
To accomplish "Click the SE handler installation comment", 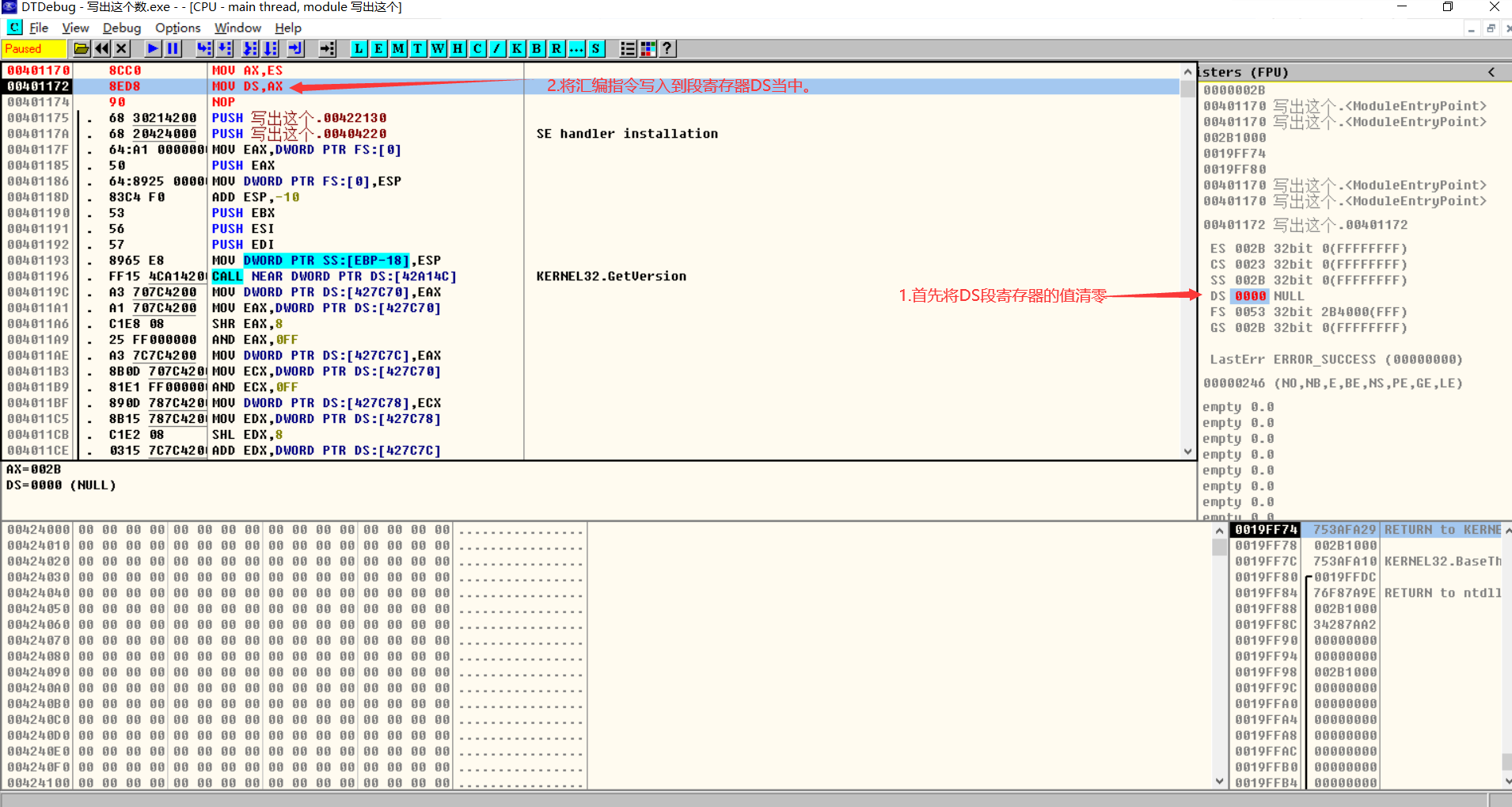I will [627, 134].
